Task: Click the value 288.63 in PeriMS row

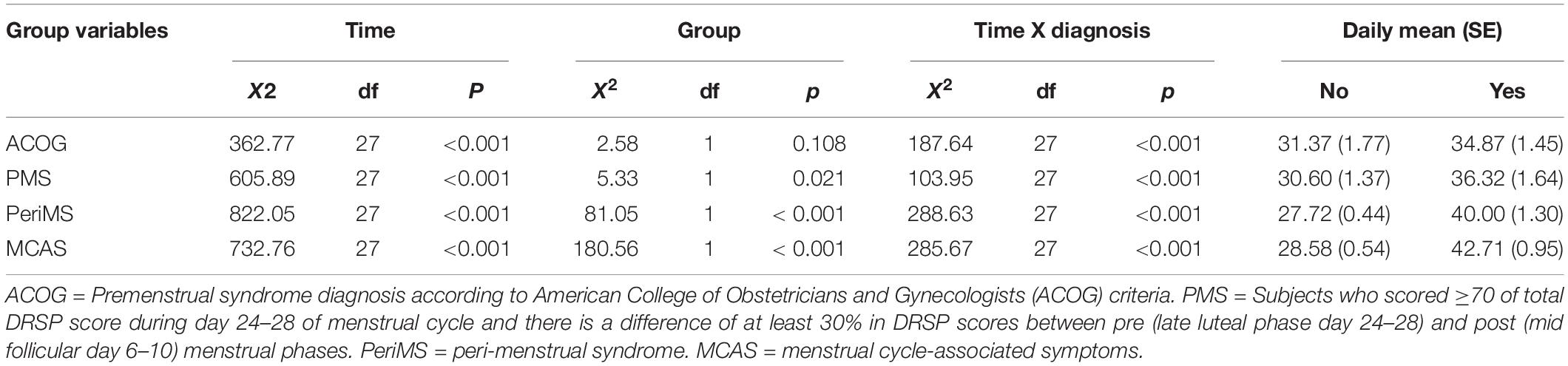Action: (x=941, y=214)
